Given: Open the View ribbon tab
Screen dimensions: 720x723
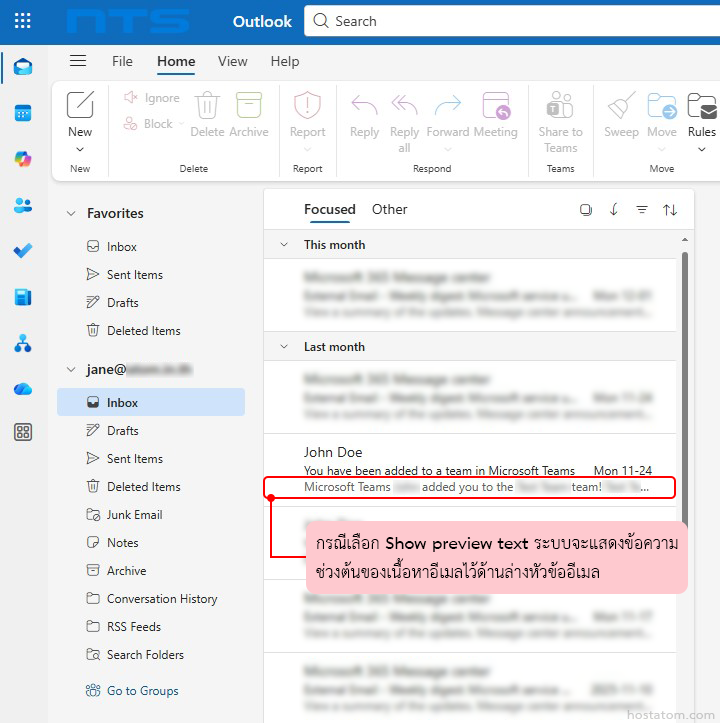Looking at the screenshot, I should pos(232,61).
